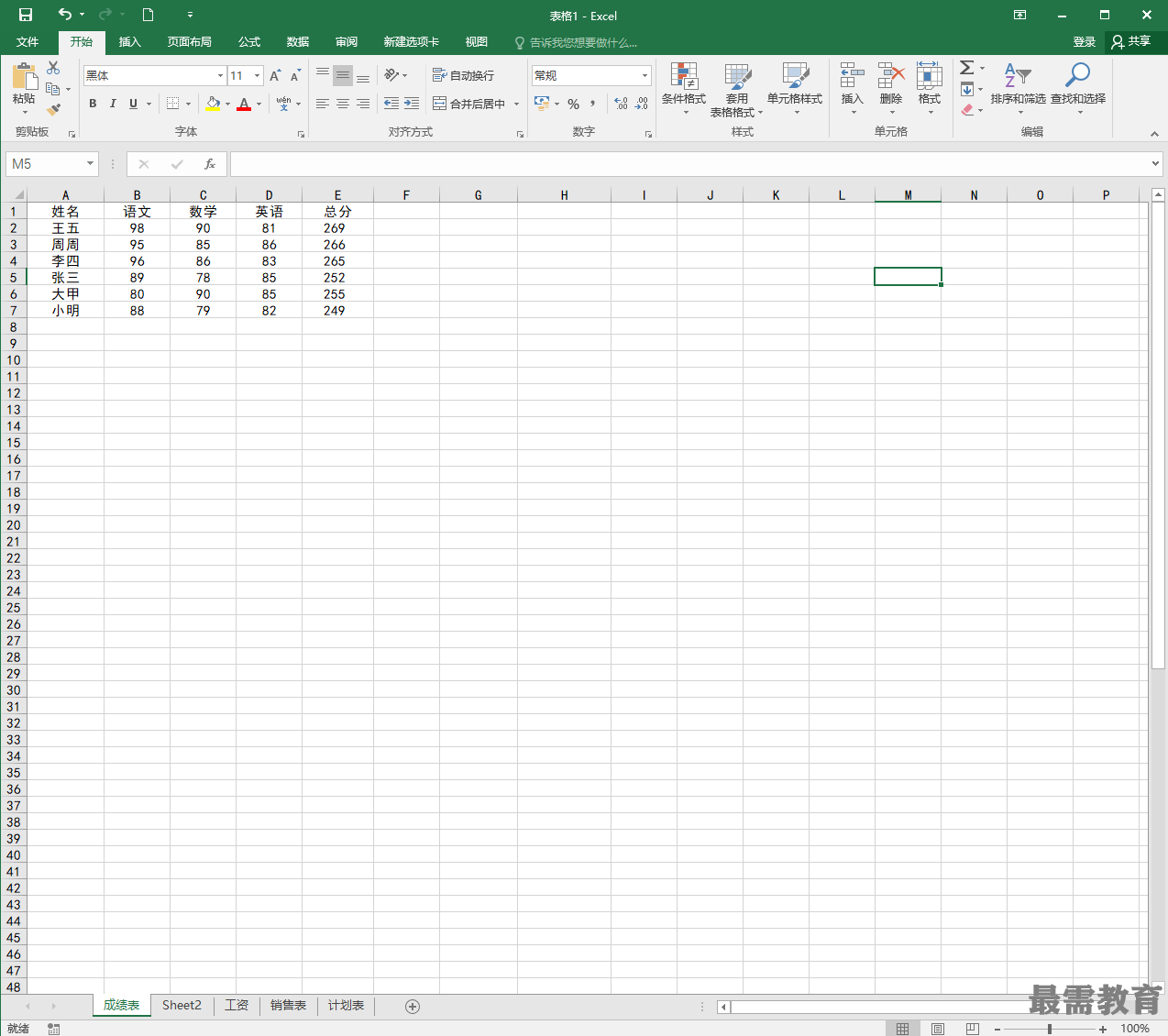The height and width of the screenshot is (1036, 1168).
Task: Toggle Bold formatting
Action: (x=93, y=104)
